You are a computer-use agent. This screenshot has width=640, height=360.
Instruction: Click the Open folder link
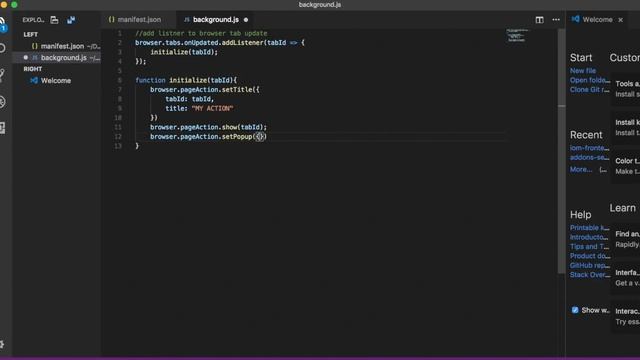(590, 80)
